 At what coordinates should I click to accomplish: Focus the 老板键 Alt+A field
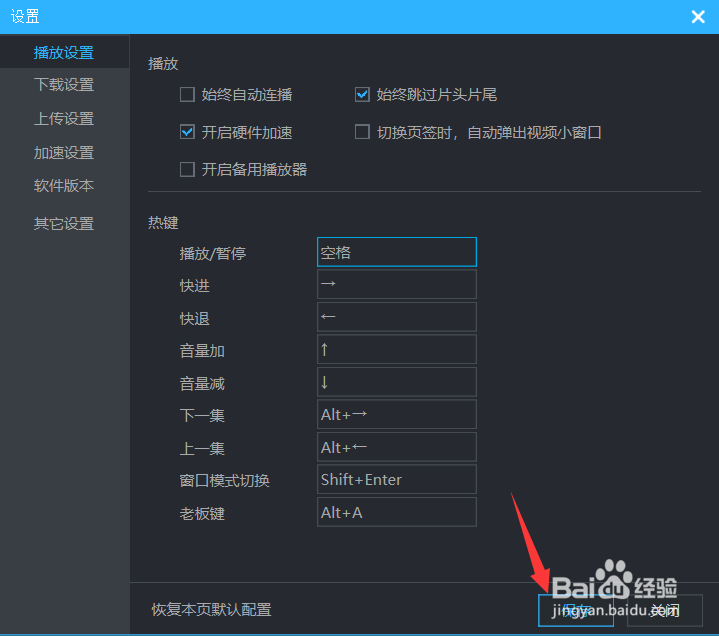(397, 512)
